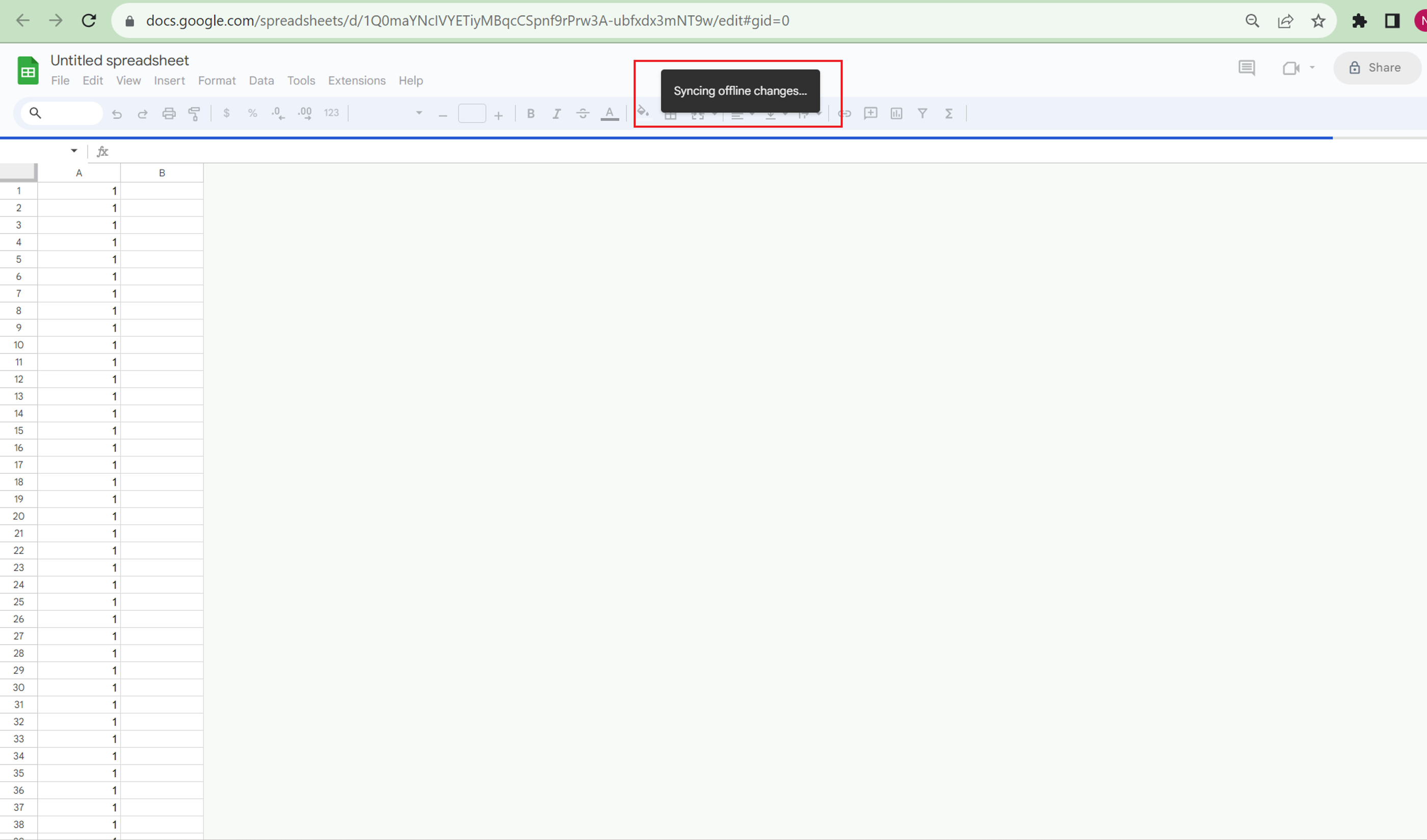Click the menus search icon in toolbar
Screen dimensions: 1427x840
[x=35, y=113]
